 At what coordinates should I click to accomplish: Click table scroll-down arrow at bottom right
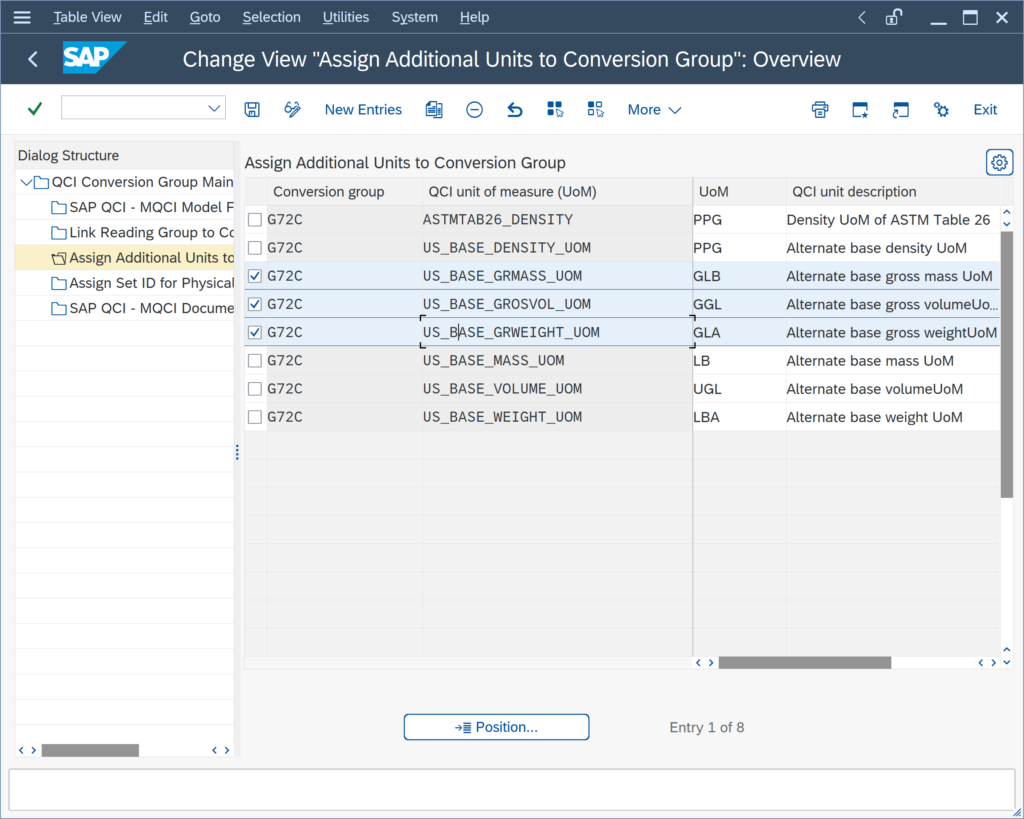tap(1006, 662)
